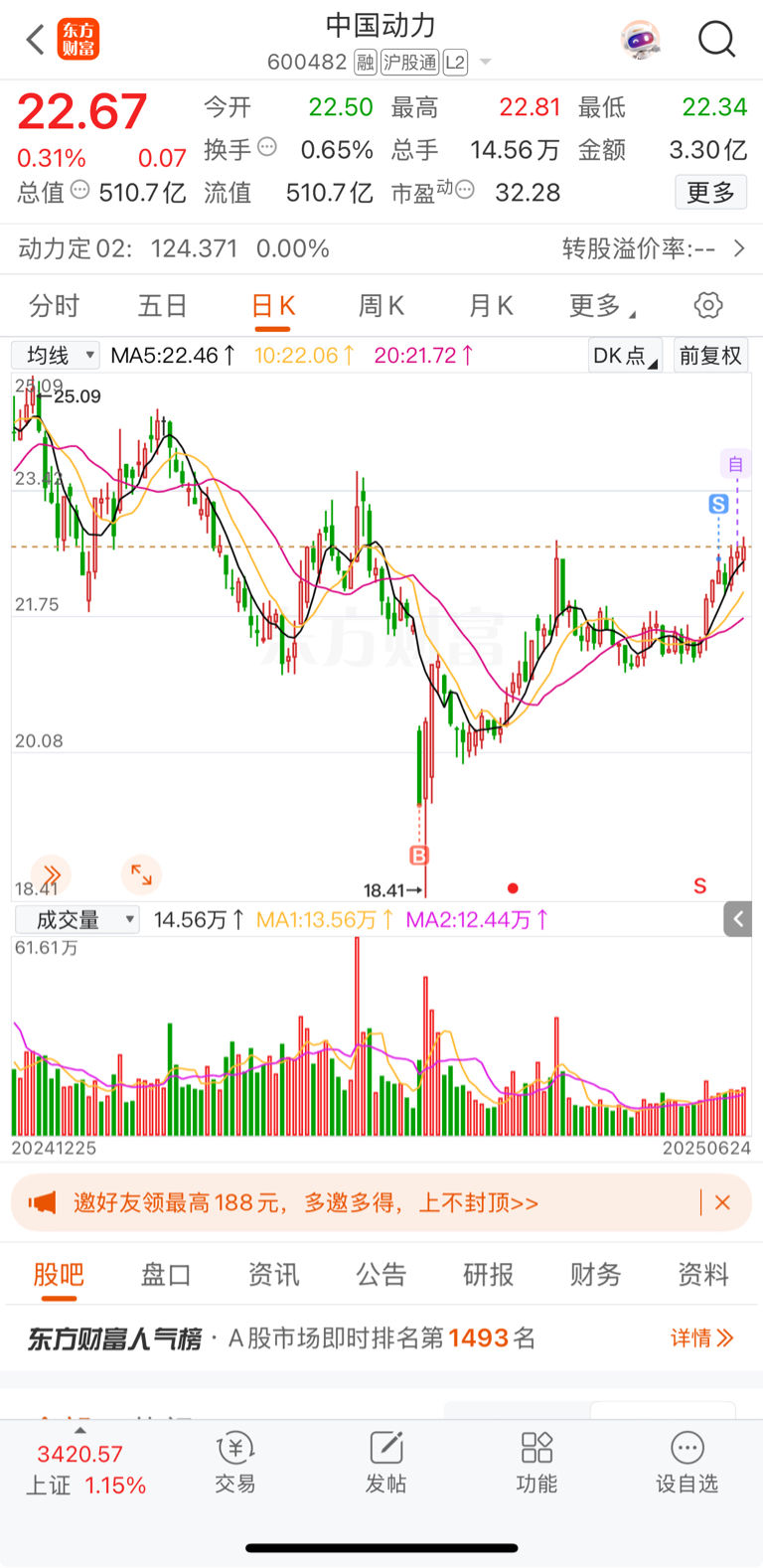Tap the 沪股通 badge

(409, 63)
